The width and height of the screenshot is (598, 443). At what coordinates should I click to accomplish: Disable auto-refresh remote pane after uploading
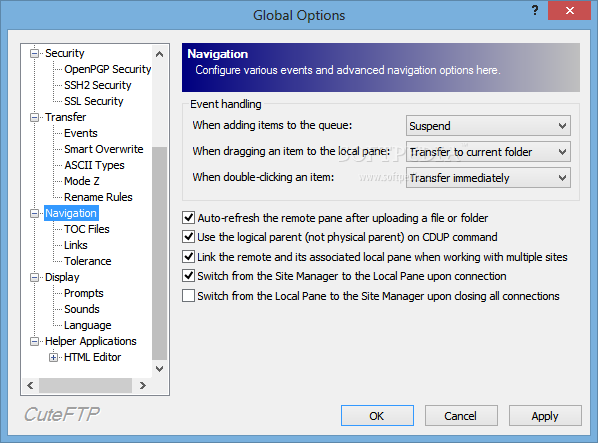tap(188, 218)
